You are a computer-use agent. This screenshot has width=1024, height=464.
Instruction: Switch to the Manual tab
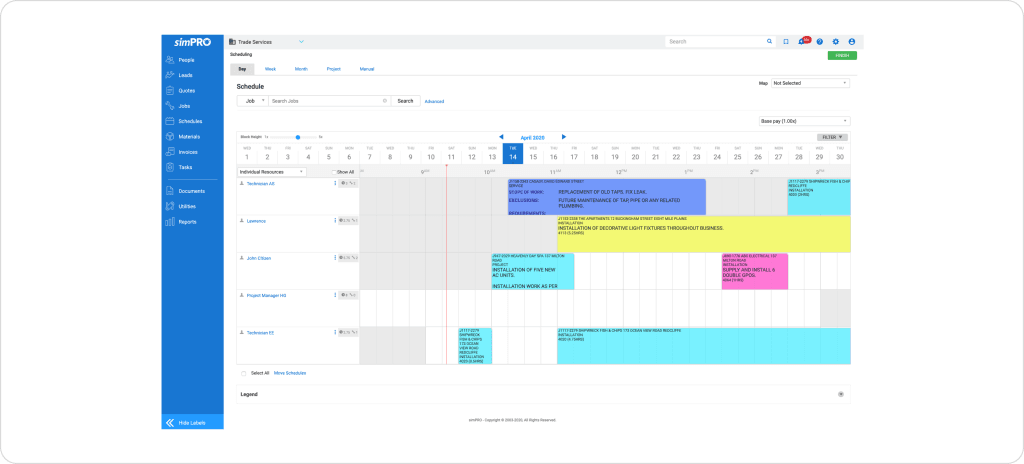[x=367, y=69]
